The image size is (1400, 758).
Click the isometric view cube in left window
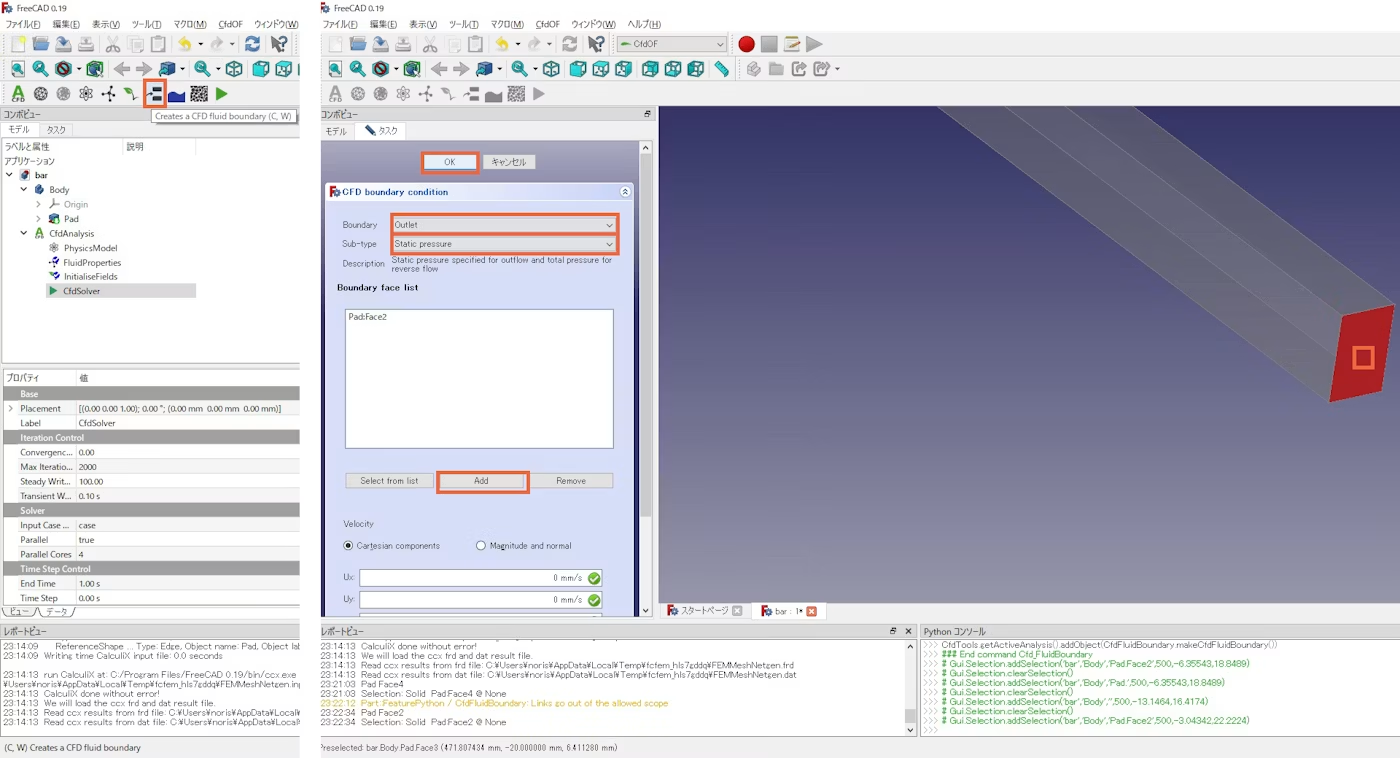click(234, 69)
